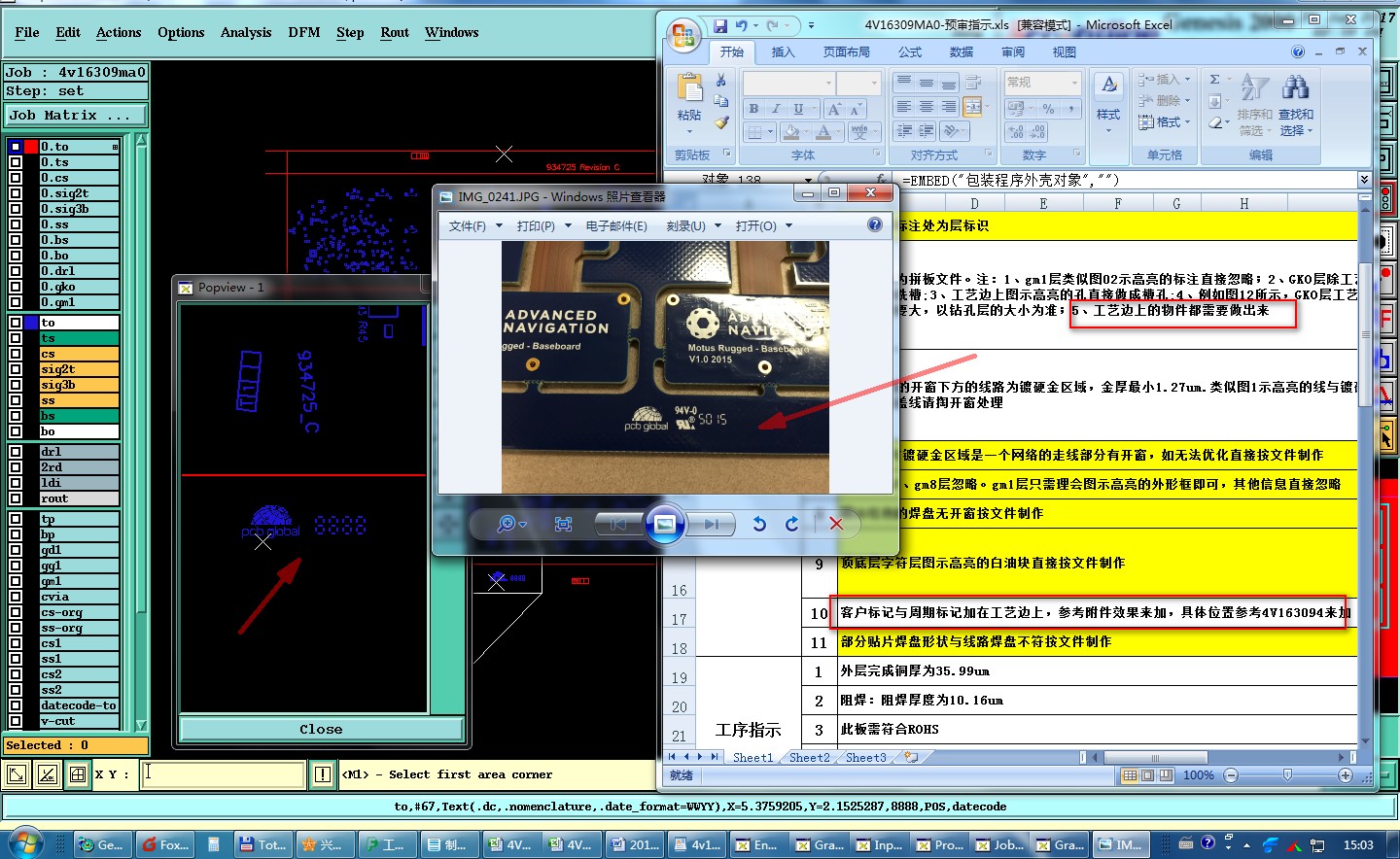This screenshot has height=859, width=1400.
Task: Rotate photo counterclockwise in photo viewer
Action: point(759,524)
